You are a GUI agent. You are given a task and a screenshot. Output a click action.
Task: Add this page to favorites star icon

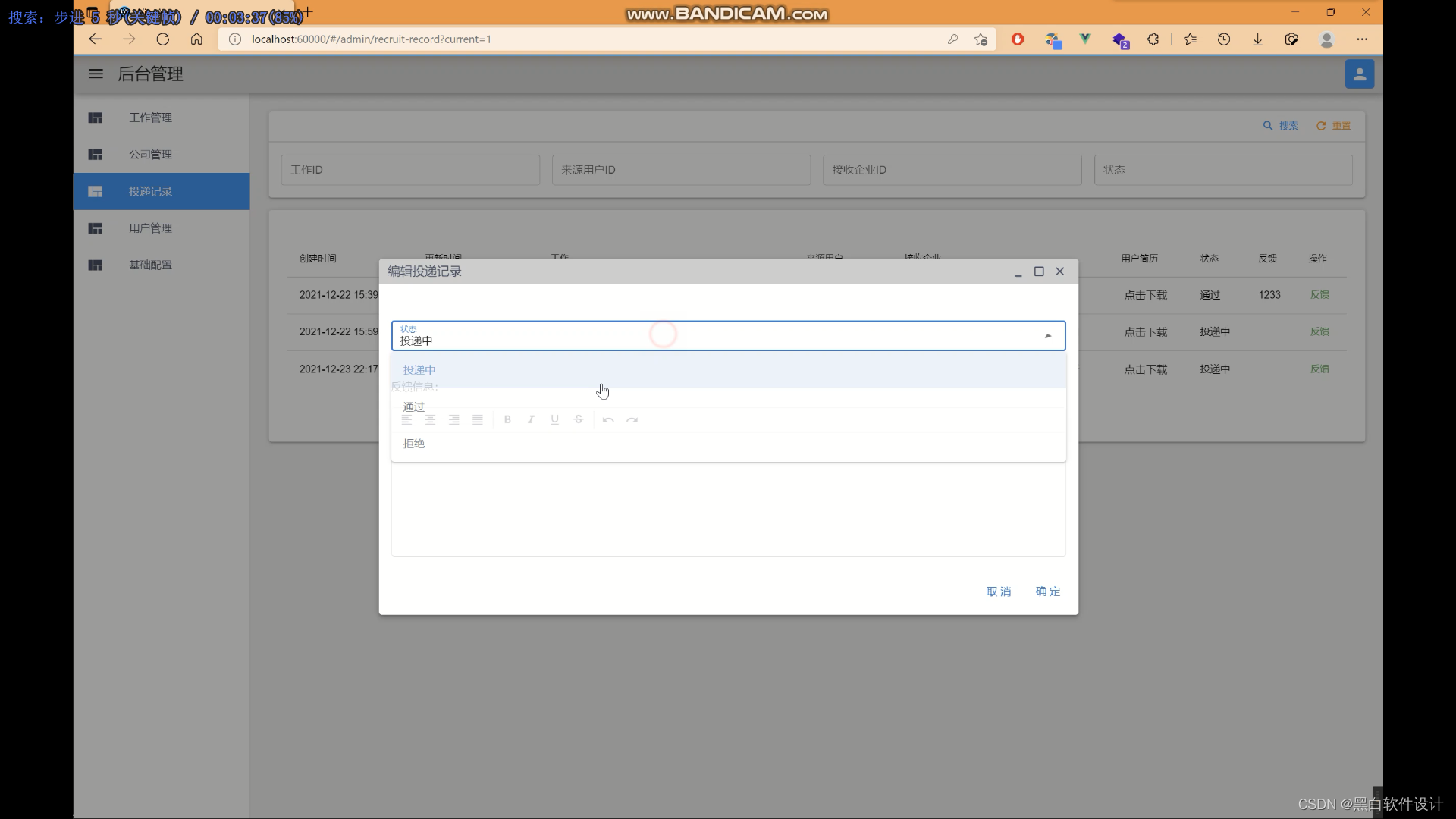pyautogui.click(x=981, y=39)
